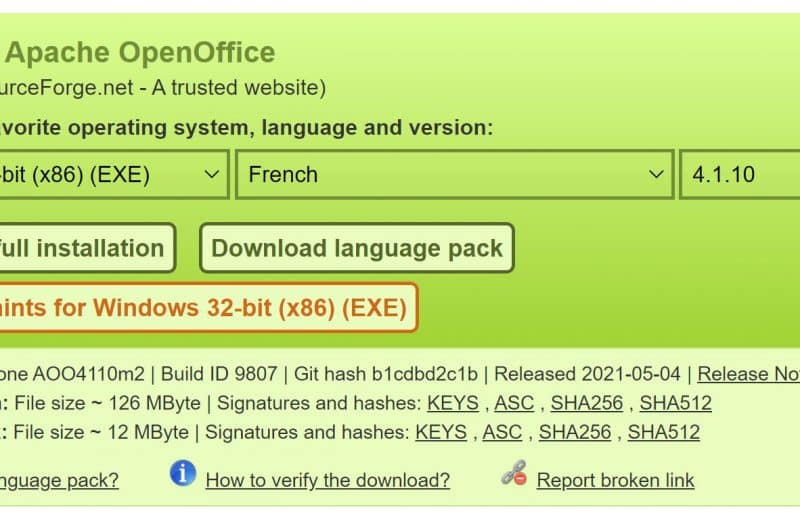Expand the operating system dropdown arrow
Viewport: 800px width, 520px height.
tap(212, 175)
